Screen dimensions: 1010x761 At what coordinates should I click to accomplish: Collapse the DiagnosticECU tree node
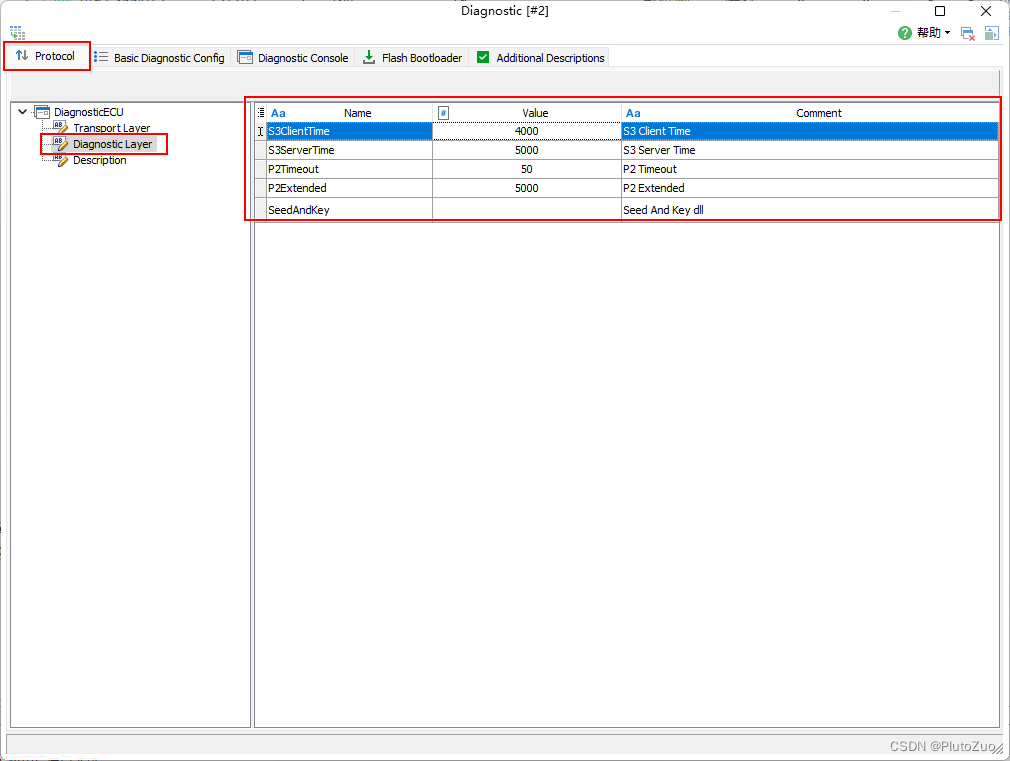(x=23, y=111)
